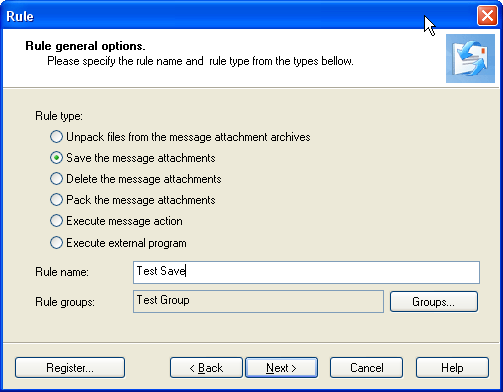
Task: Cancel the rule wizard
Action: click(x=366, y=368)
